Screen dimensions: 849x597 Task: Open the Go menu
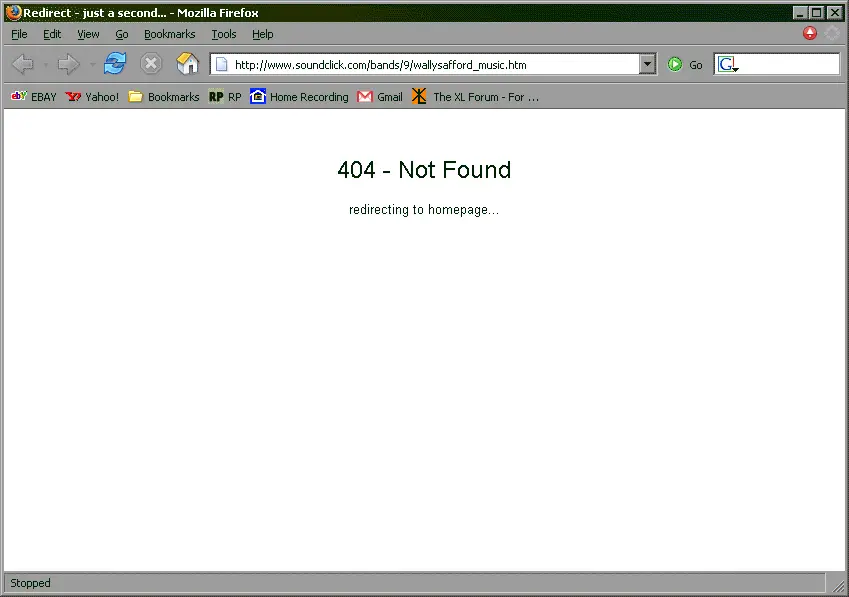tap(121, 34)
